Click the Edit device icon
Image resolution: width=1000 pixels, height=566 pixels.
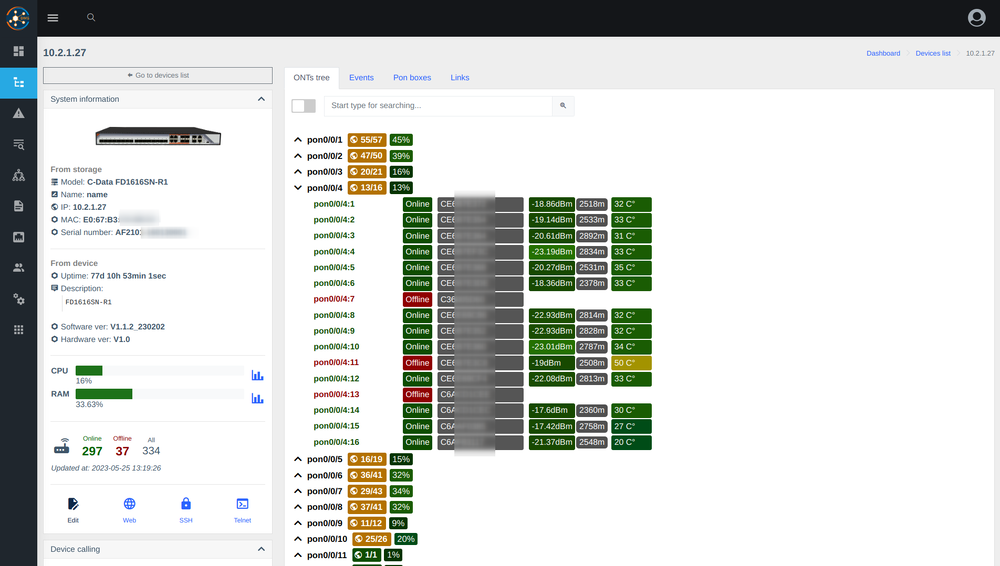tap(73, 505)
